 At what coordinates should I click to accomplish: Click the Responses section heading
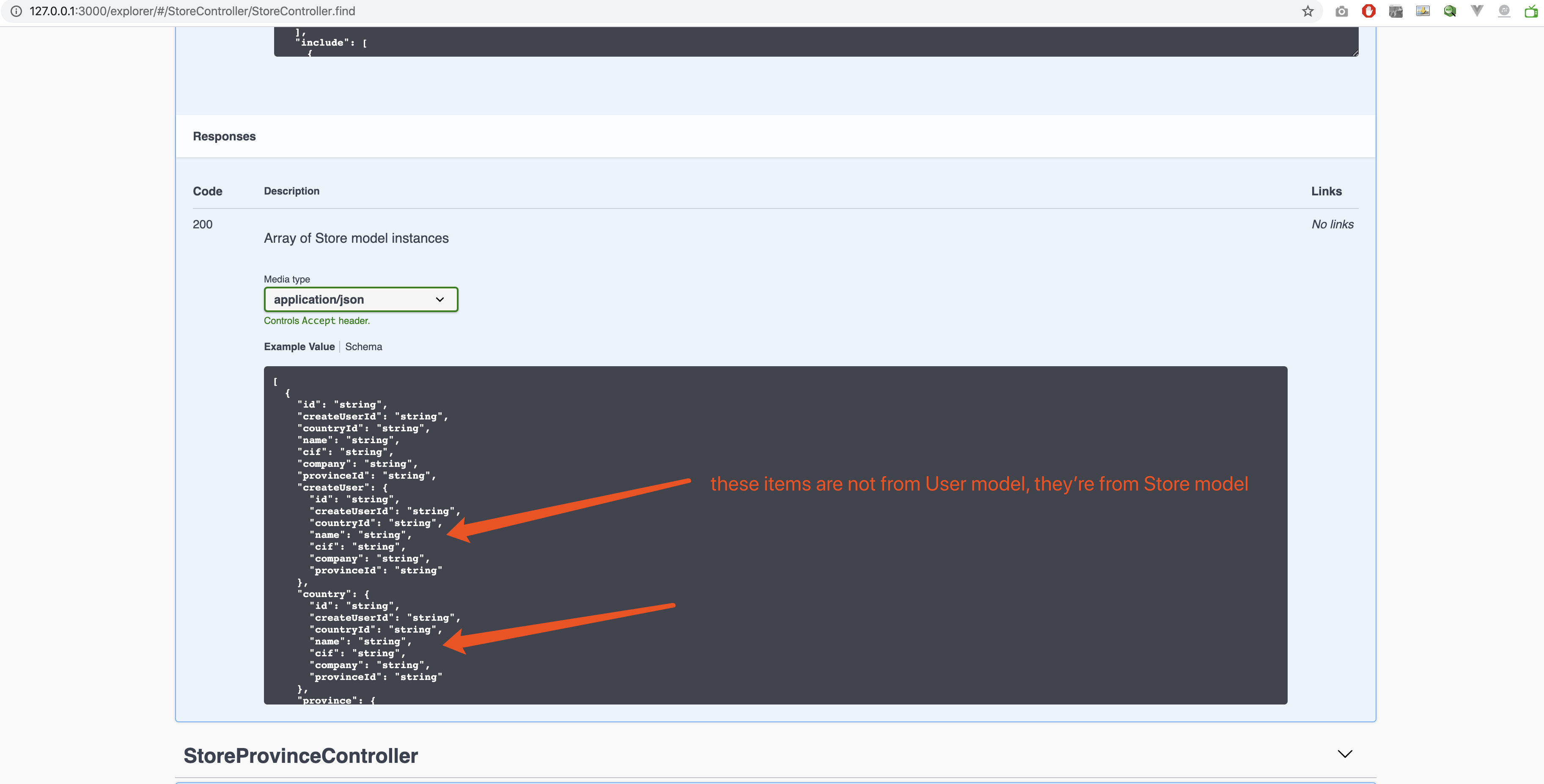tap(224, 136)
